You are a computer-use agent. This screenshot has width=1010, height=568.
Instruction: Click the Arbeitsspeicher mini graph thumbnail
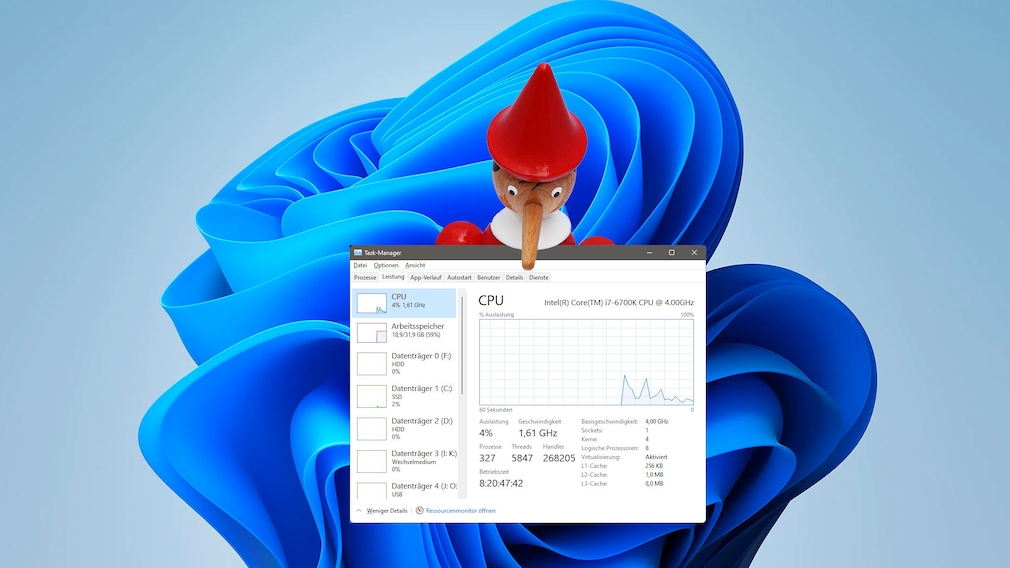tap(372, 333)
